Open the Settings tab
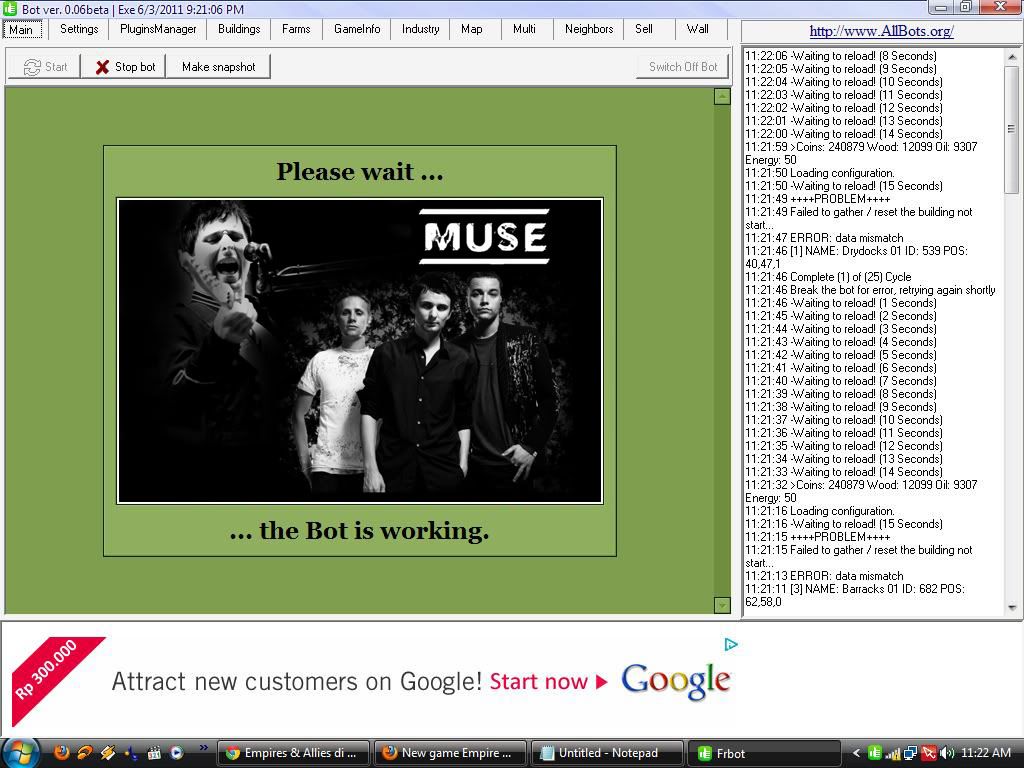Image resolution: width=1024 pixels, height=768 pixels. click(79, 29)
